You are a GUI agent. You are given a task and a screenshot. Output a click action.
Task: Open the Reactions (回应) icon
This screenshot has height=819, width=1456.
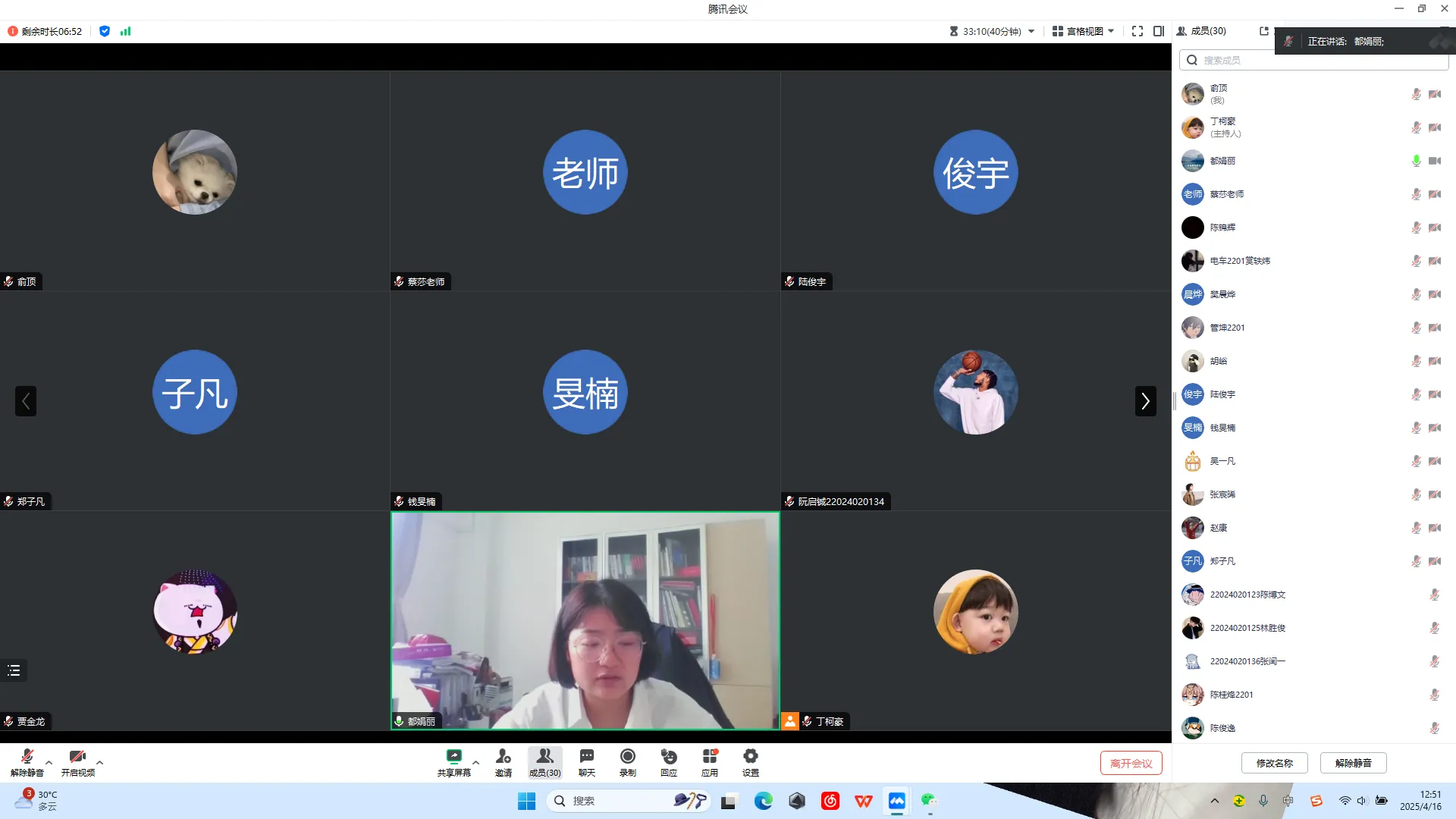click(668, 757)
